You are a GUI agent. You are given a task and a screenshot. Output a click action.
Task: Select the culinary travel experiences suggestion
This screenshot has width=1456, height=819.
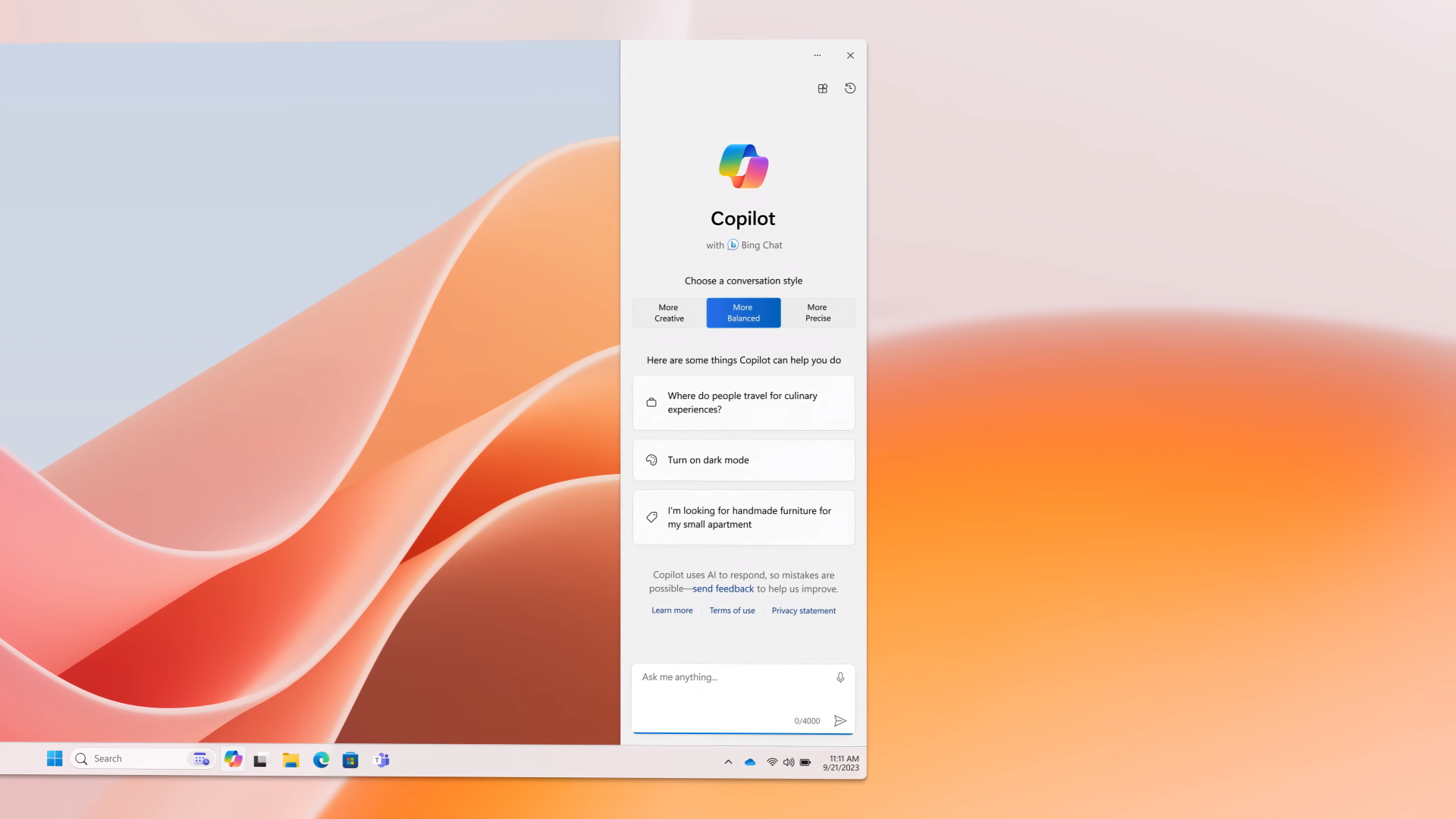coord(743,402)
